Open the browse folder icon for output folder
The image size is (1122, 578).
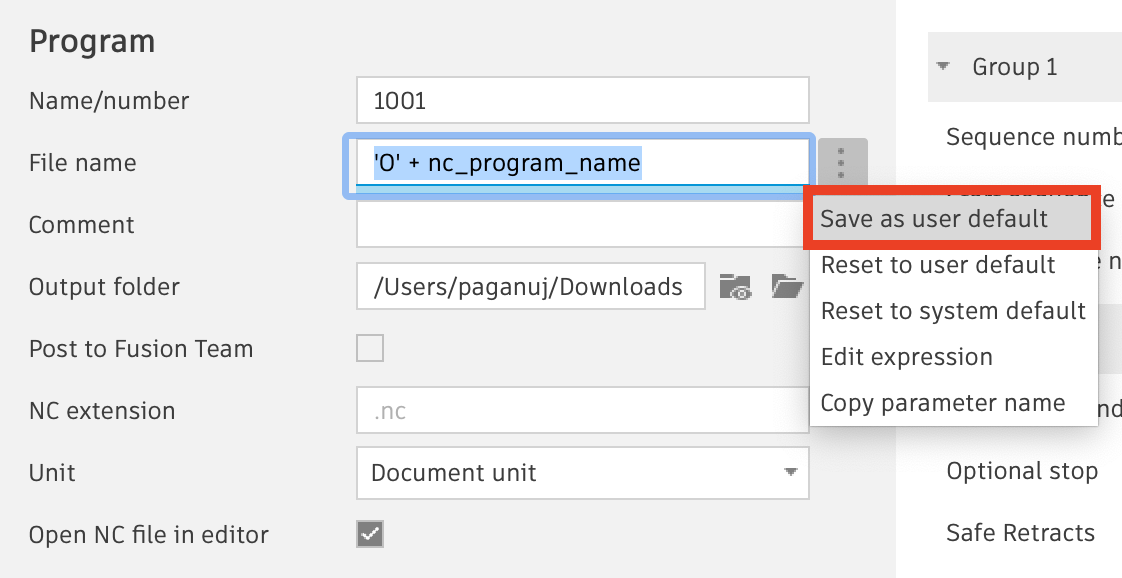click(x=787, y=286)
